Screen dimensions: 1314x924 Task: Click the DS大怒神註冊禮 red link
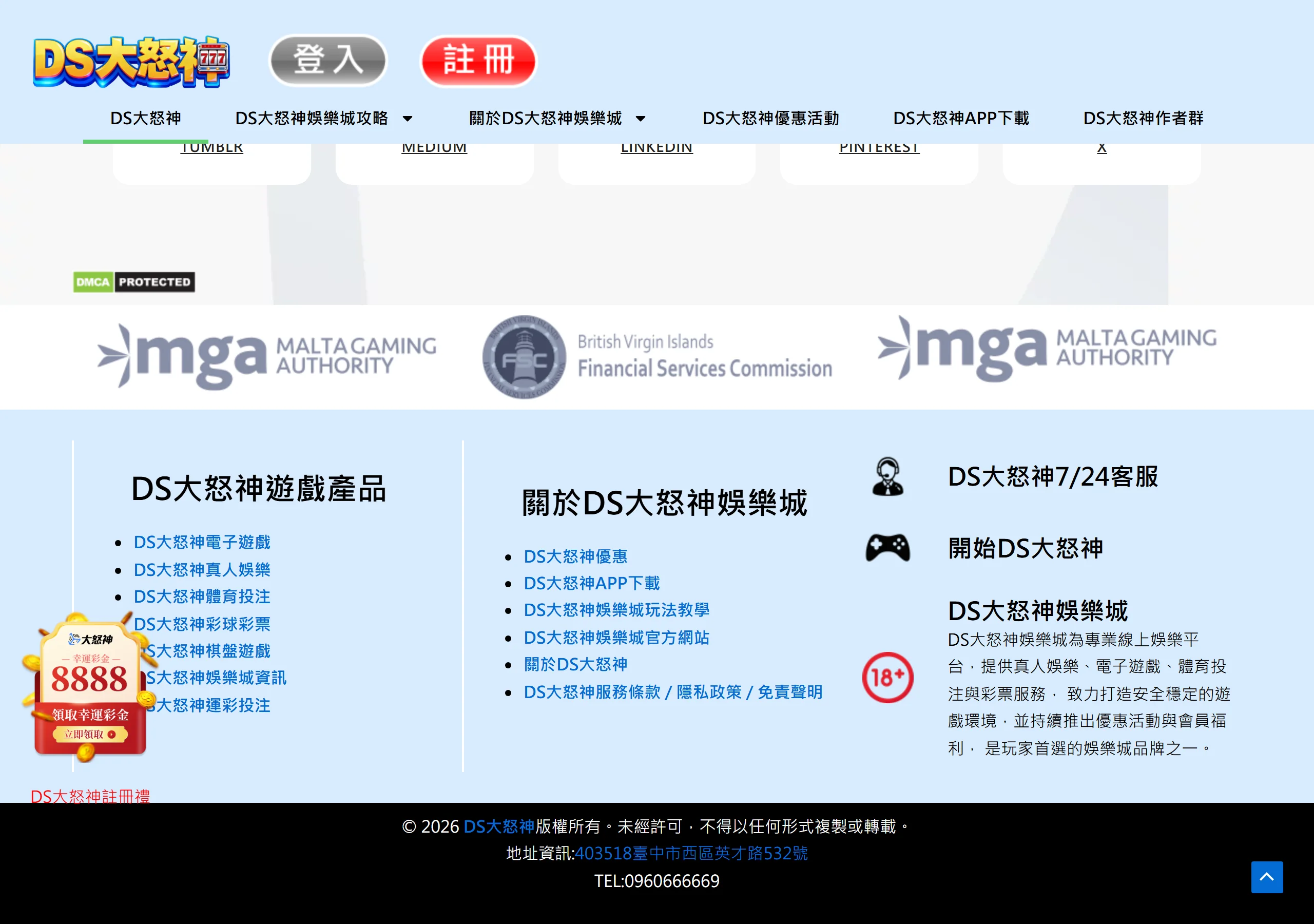click(x=90, y=796)
